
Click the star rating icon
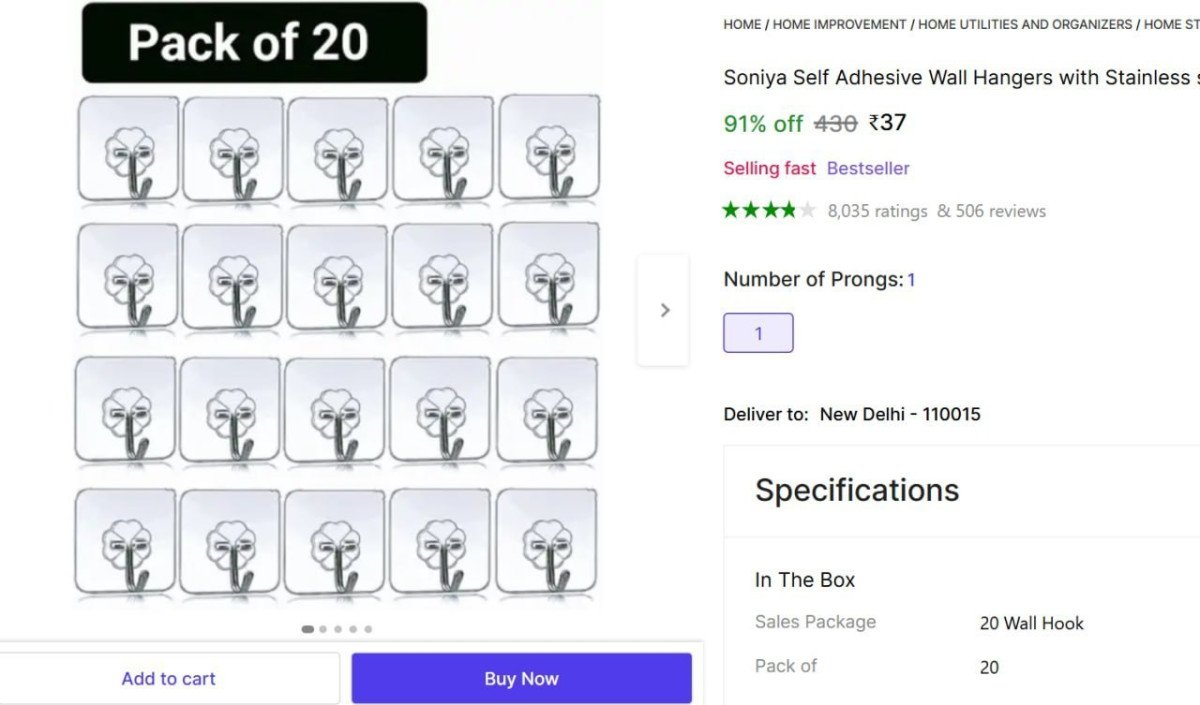pos(768,210)
